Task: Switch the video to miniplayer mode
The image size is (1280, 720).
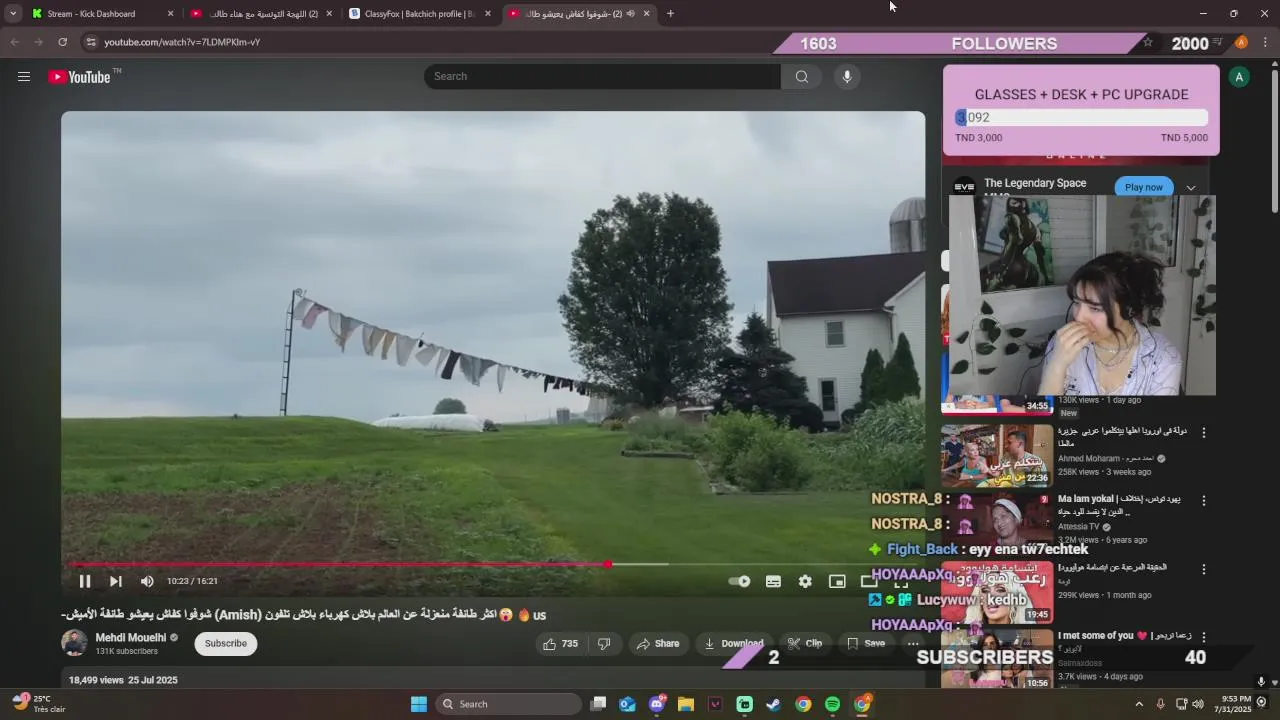Action: (x=837, y=581)
